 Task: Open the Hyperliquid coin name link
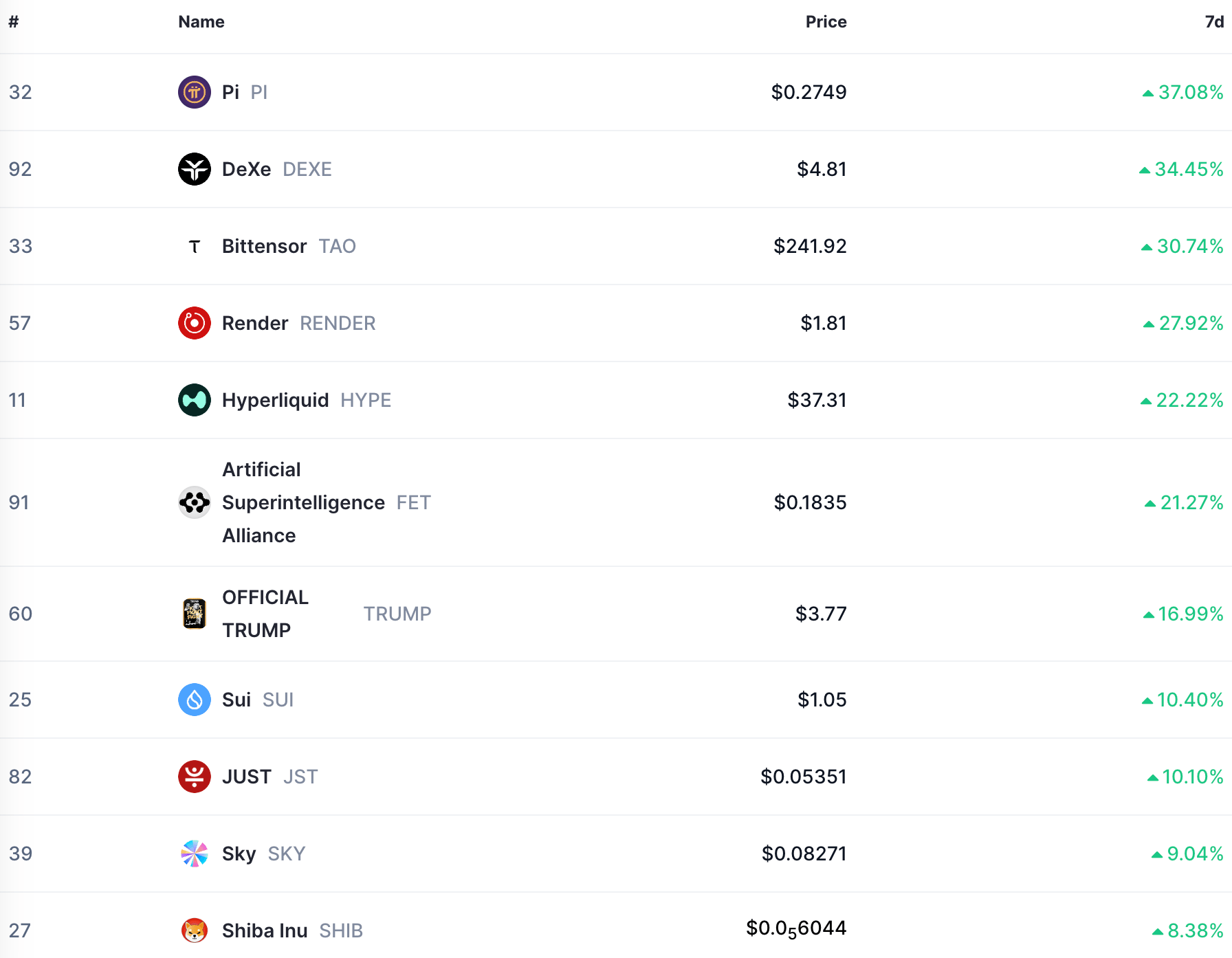pos(275,400)
